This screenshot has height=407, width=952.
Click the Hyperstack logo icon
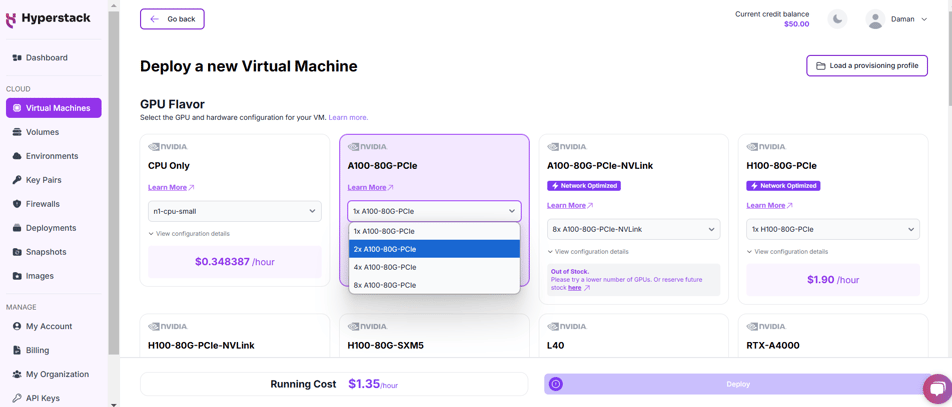tap(11, 19)
